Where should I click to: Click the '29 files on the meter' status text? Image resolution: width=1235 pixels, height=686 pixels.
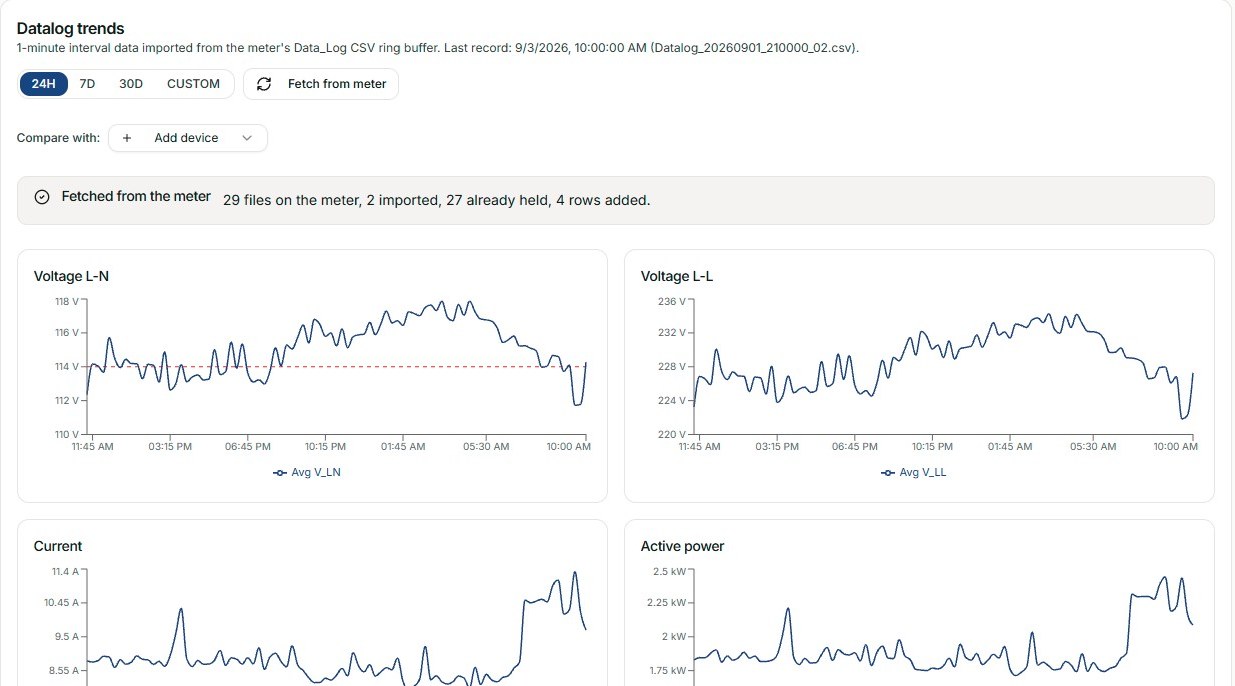(436, 200)
